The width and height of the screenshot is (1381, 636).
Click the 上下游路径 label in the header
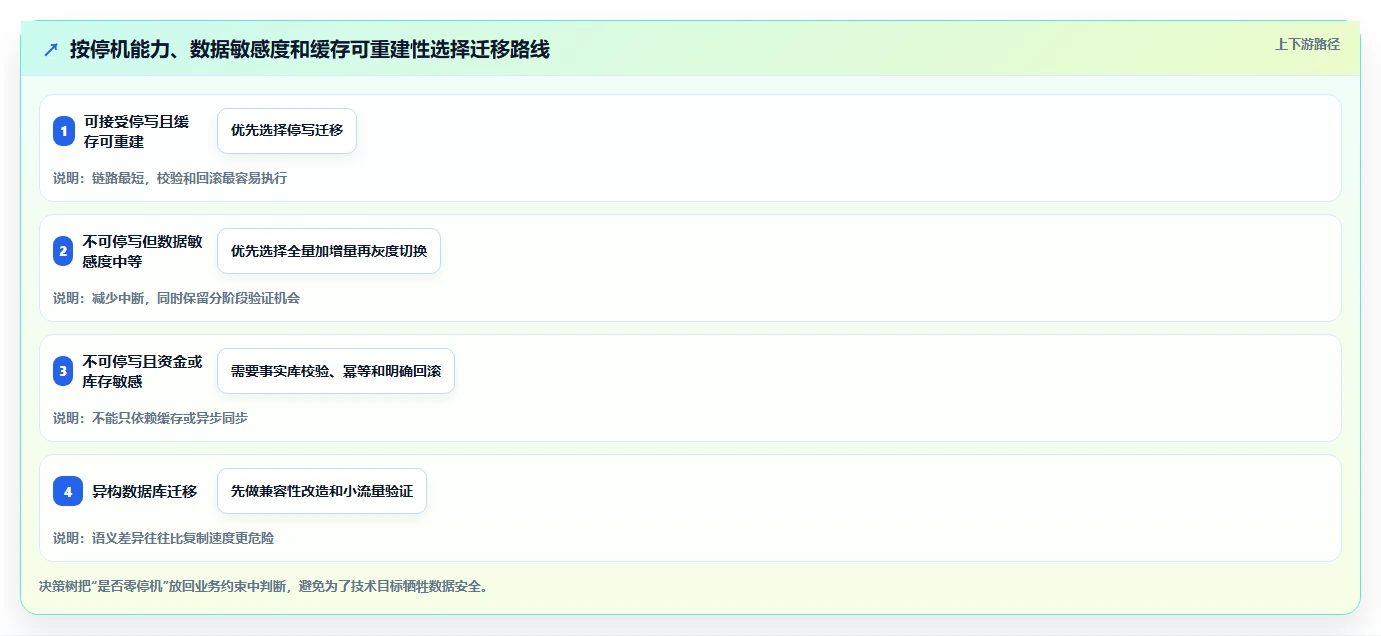(1307, 44)
